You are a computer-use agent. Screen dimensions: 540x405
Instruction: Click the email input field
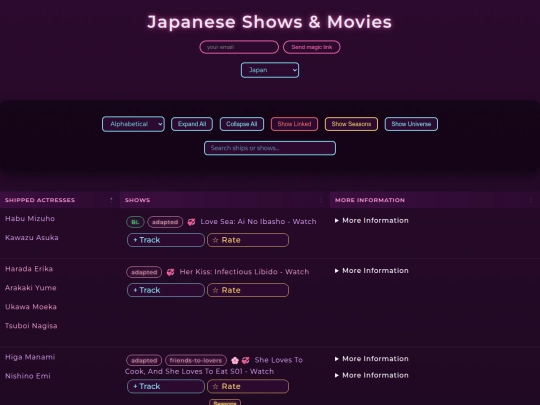pyautogui.click(x=239, y=47)
